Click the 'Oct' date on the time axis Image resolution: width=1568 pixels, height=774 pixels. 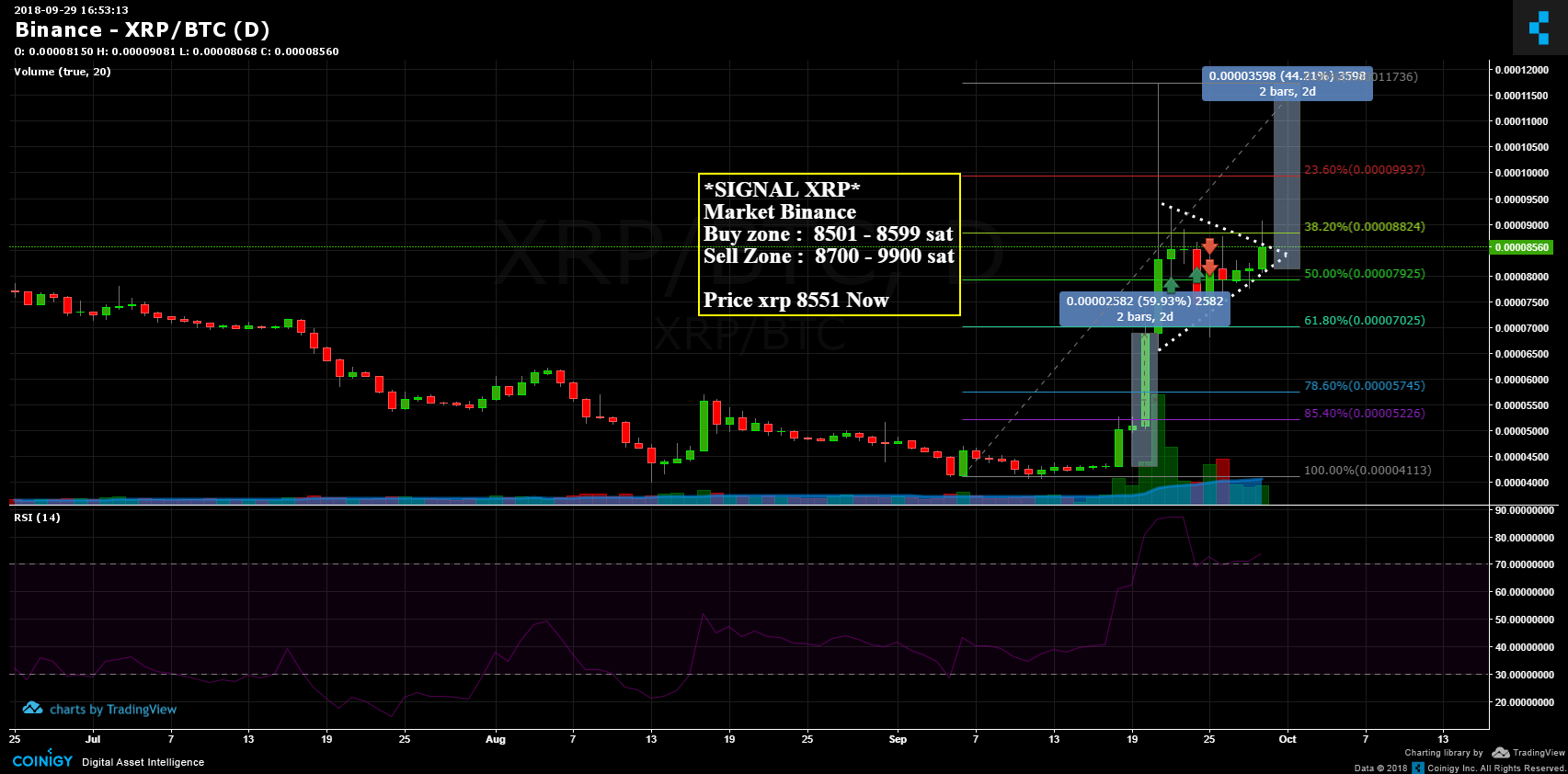point(1288,739)
